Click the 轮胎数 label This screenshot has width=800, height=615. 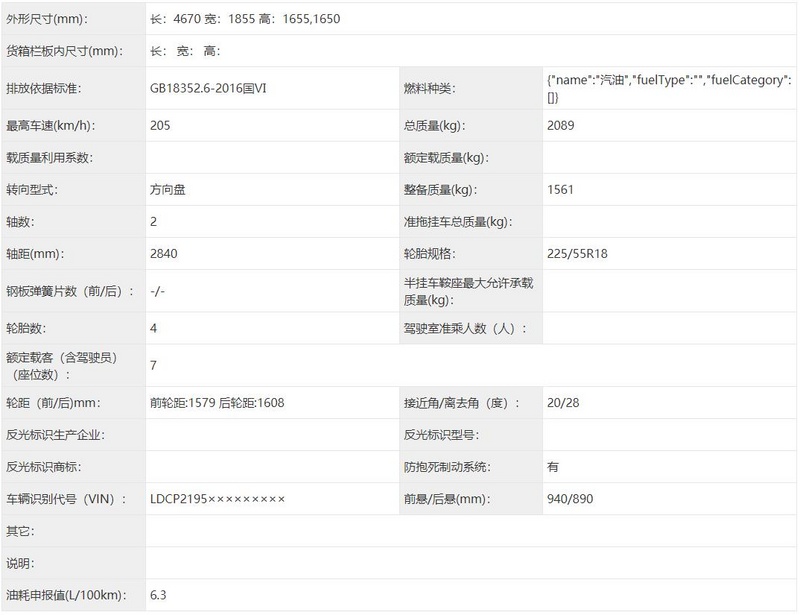click(26, 328)
